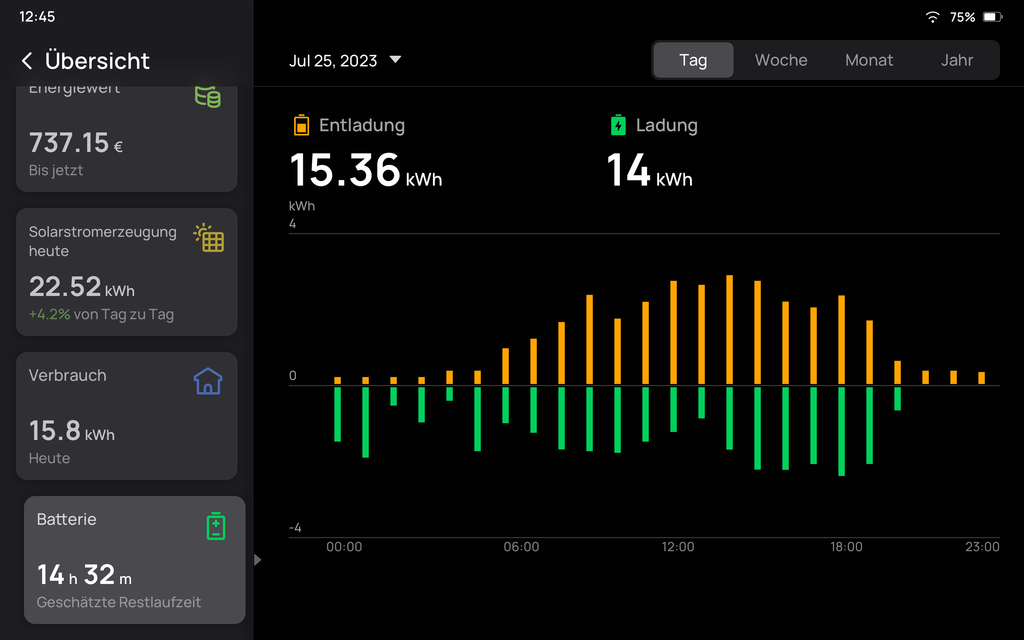Select the Monat tab

869,60
